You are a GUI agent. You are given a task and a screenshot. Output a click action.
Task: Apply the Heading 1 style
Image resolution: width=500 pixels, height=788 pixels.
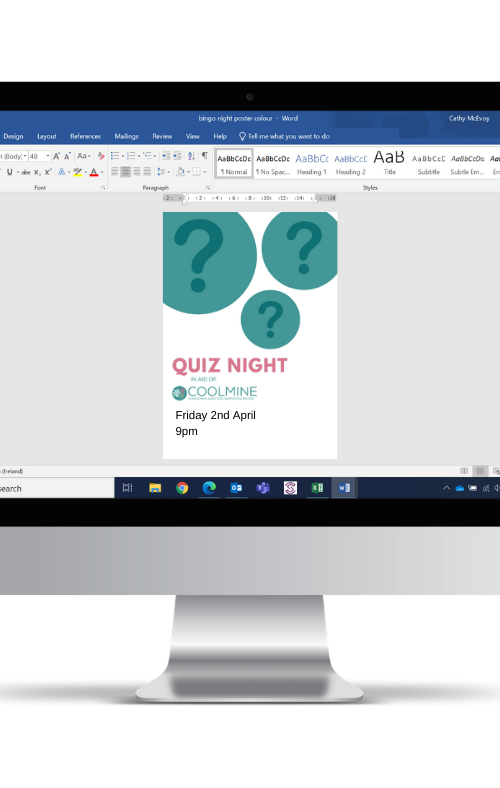click(x=312, y=164)
